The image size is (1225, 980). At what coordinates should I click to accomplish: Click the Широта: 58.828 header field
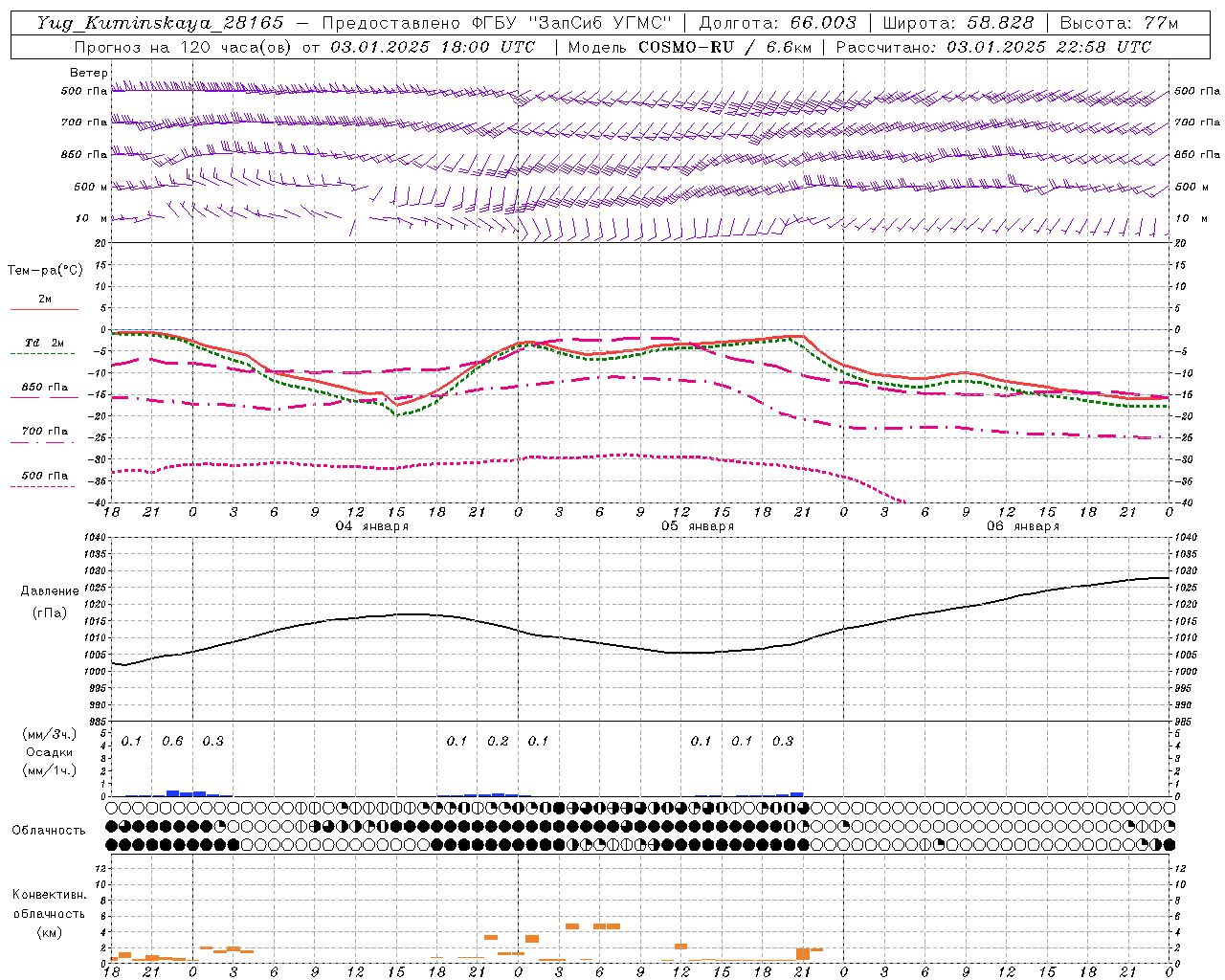pyautogui.click(x=959, y=23)
